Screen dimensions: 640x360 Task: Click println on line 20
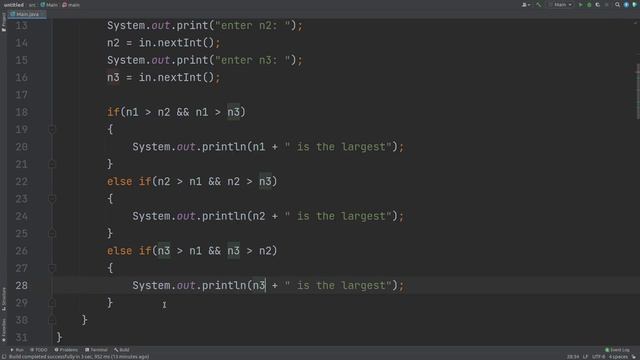pos(224,147)
